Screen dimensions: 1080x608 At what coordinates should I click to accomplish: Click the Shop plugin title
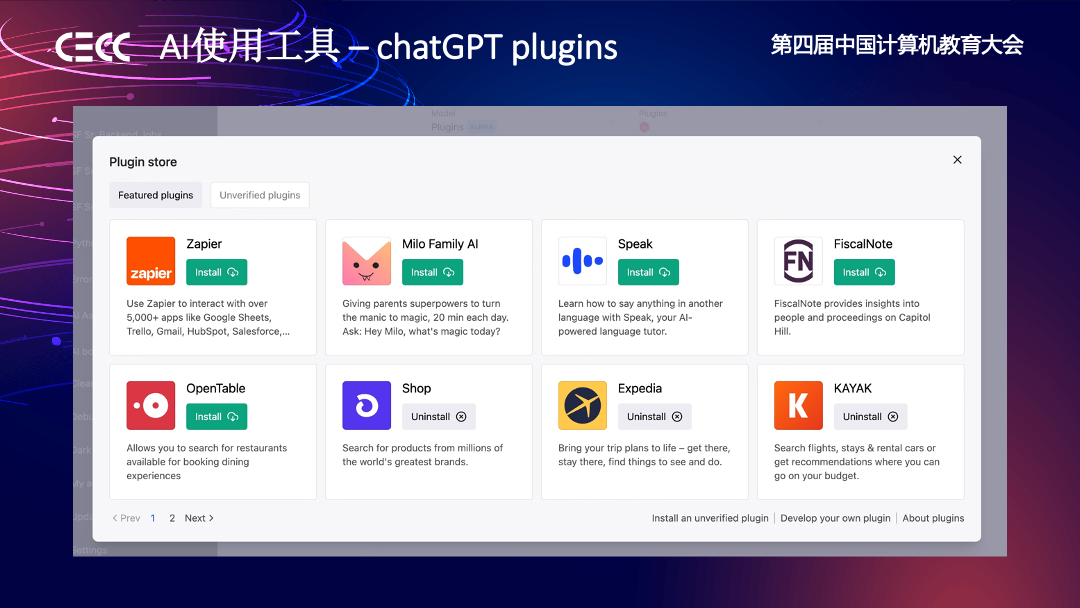point(417,388)
